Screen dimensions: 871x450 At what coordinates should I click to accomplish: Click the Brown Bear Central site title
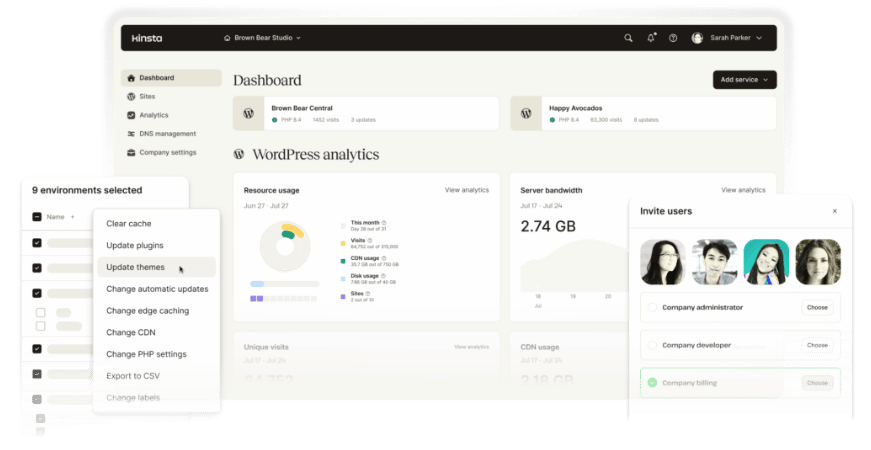[302, 108]
